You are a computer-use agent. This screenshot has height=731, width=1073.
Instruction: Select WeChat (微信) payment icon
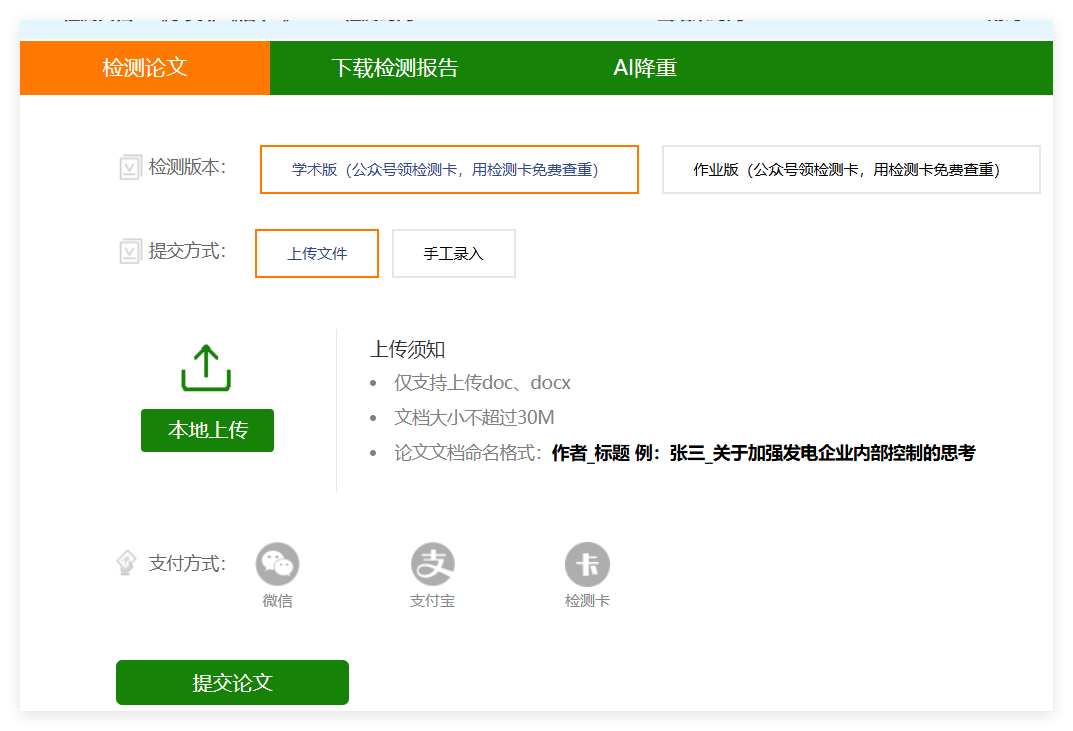(277, 564)
